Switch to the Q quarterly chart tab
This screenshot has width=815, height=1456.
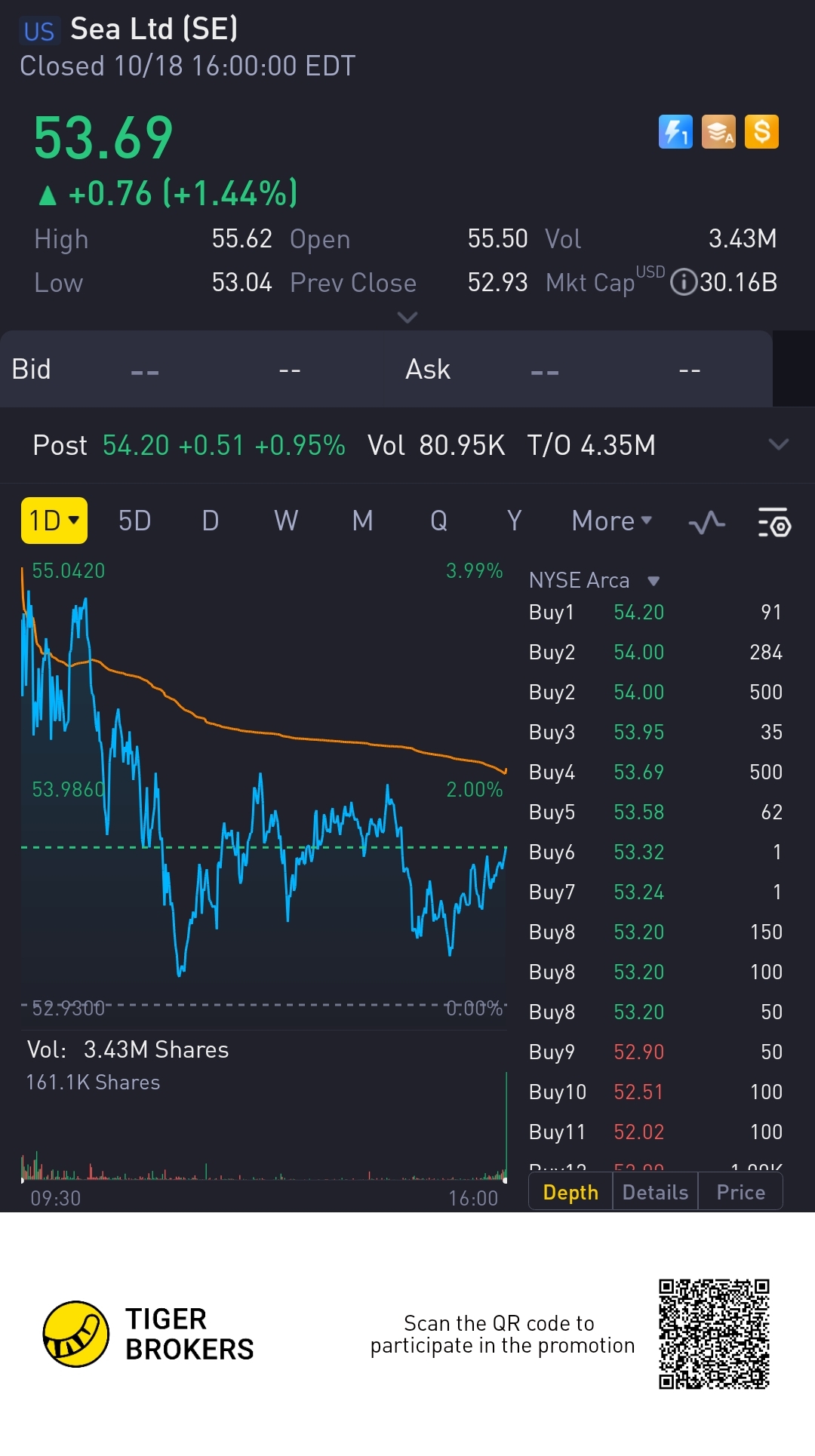(x=438, y=521)
